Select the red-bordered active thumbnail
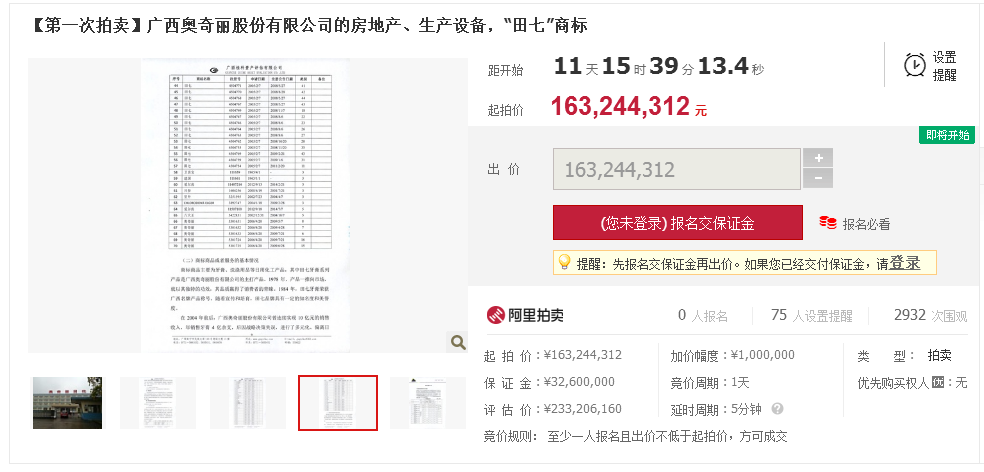Image resolution: width=984 pixels, height=472 pixels. pos(338,403)
